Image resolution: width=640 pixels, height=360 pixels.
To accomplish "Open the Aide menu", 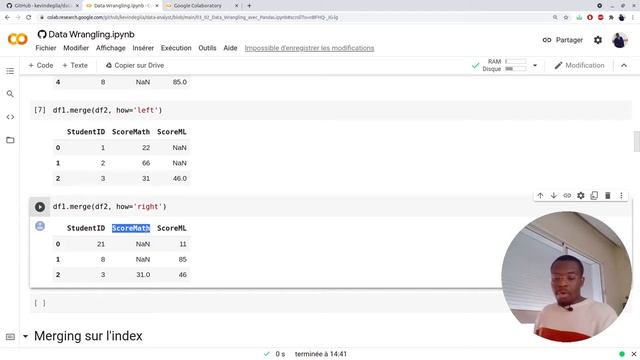I will 230,48.
